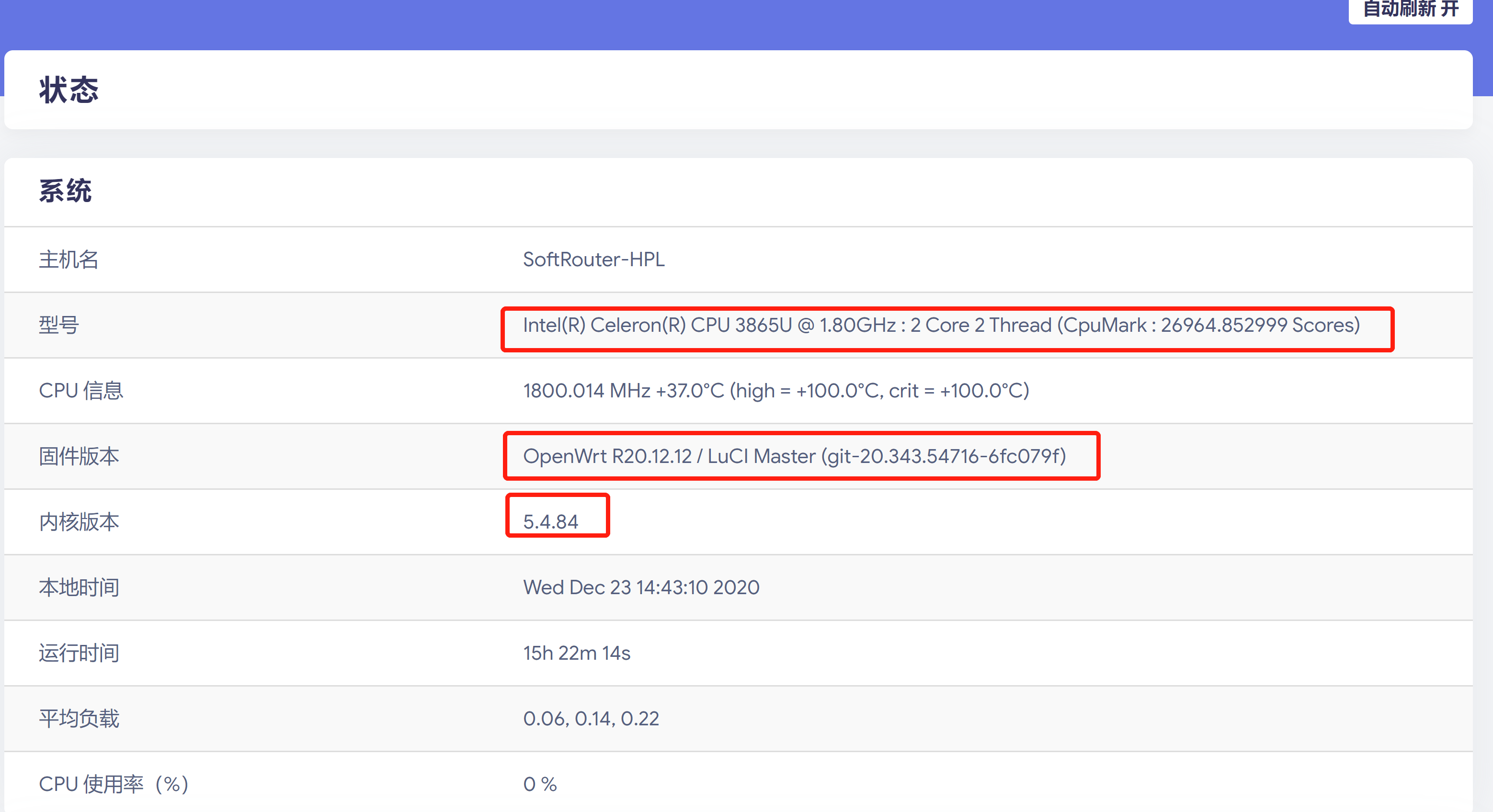This screenshot has width=1493, height=812.
Task: Click the 平均负载 row label
Action: click(x=79, y=718)
